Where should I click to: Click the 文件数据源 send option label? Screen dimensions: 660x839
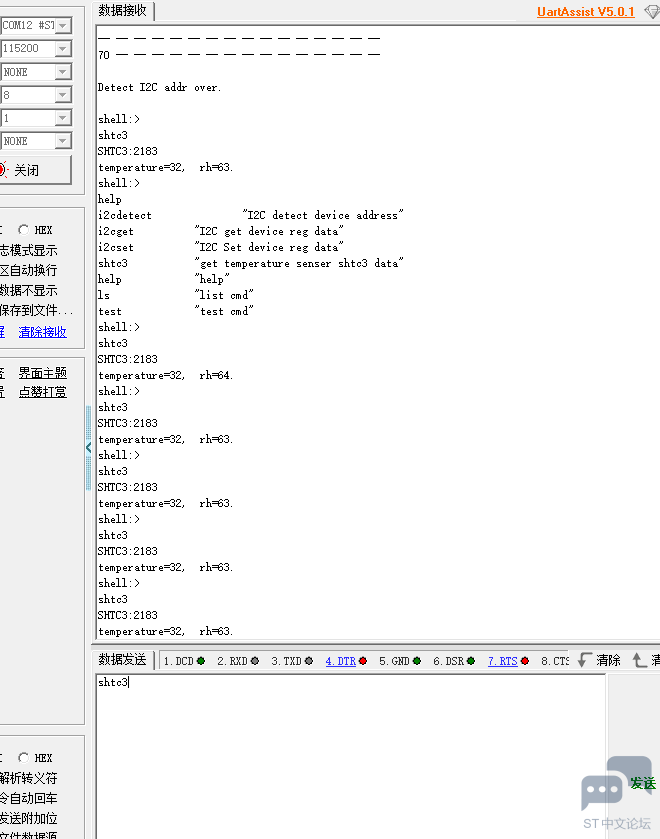[x=28, y=834]
